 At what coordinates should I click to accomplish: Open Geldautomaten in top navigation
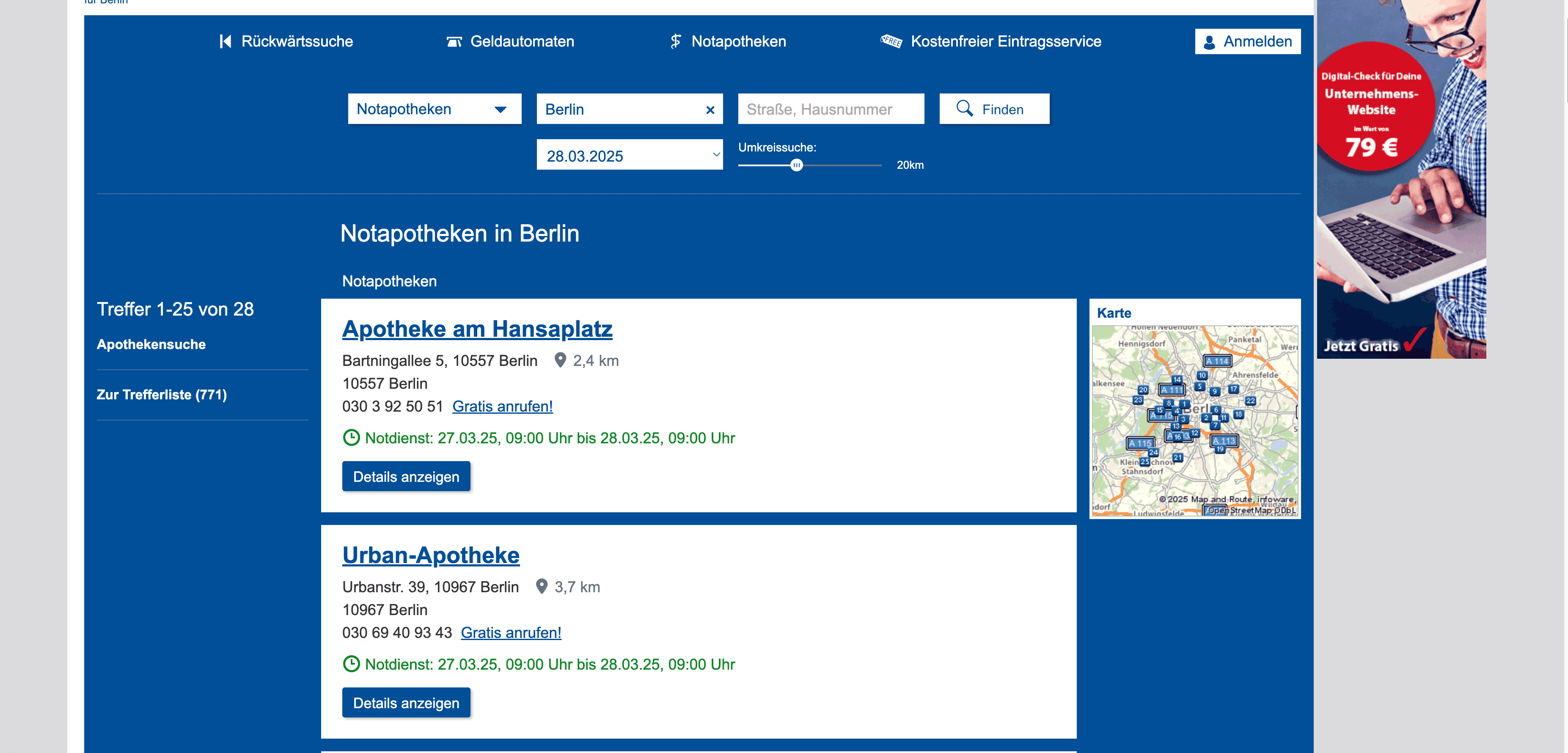pos(522,41)
